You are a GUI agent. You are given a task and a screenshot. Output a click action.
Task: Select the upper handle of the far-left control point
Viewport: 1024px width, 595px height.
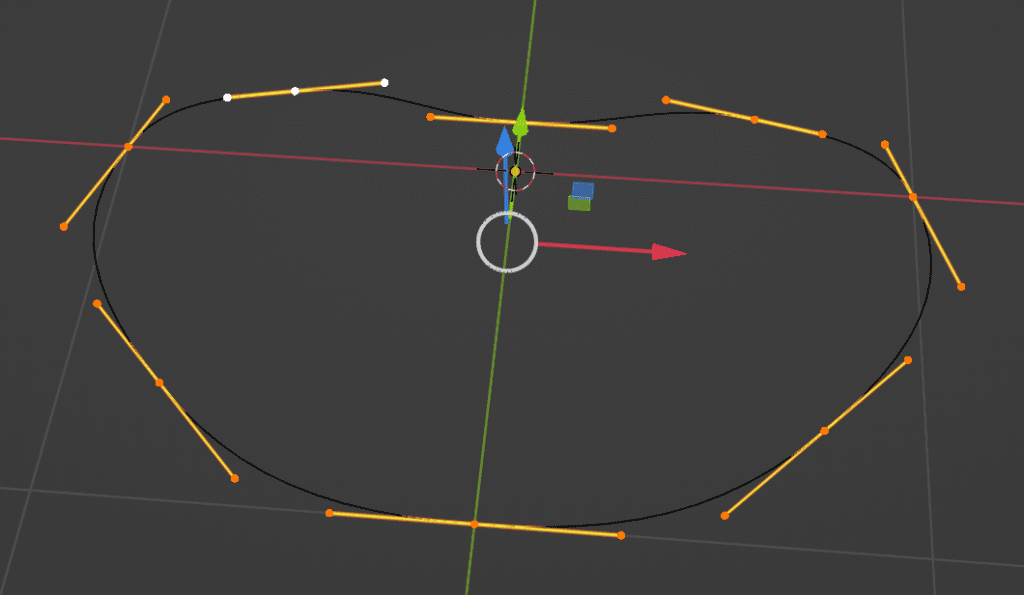click(167, 100)
